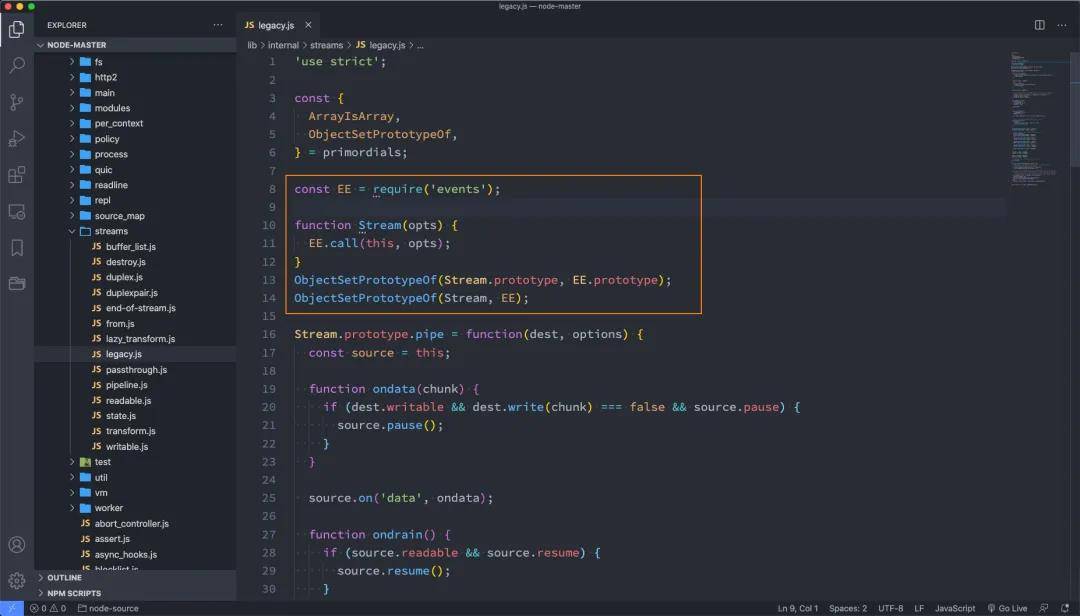Close the legacy.js tab

[x=308, y=25]
